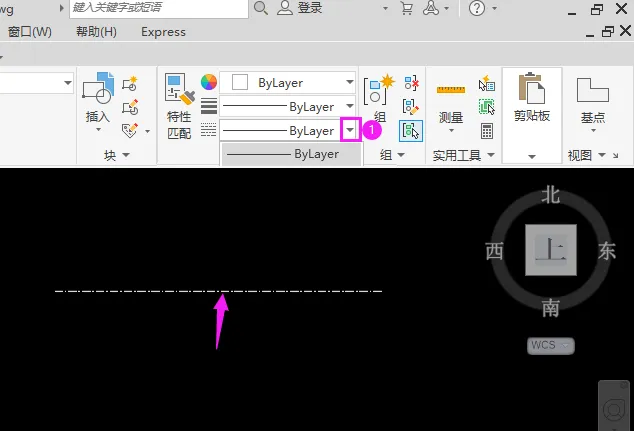Toggle the group selection on/off icon
The image size is (634, 431).
tap(411, 131)
